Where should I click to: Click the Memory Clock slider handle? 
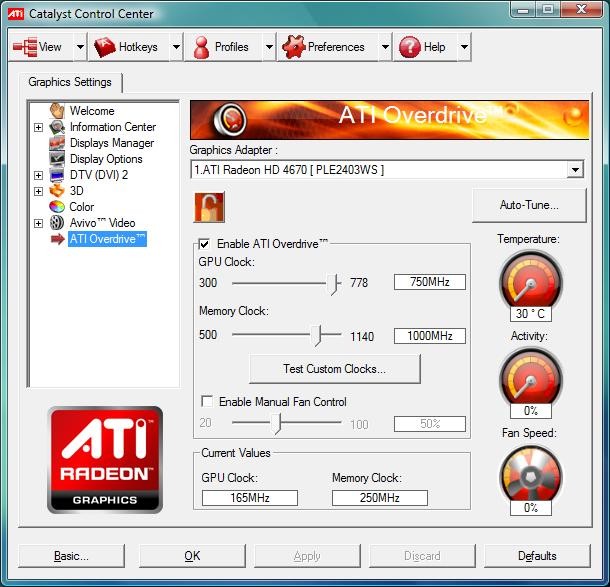(x=317, y=335)
